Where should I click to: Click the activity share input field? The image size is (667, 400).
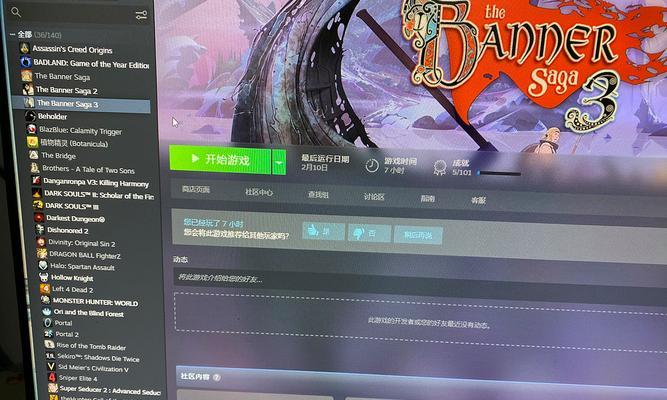(419, 283)
